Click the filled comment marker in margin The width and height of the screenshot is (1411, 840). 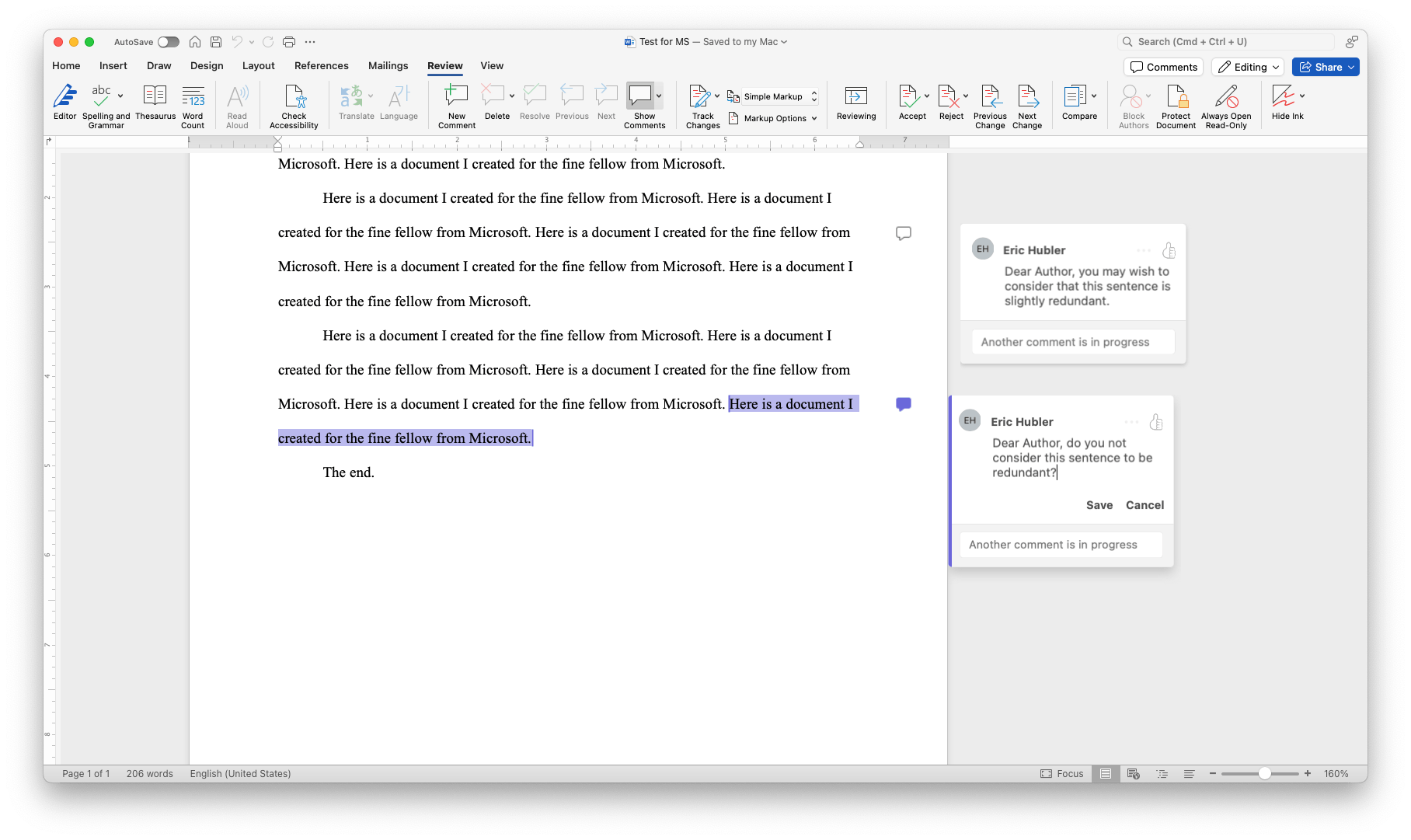pos(903,404)
